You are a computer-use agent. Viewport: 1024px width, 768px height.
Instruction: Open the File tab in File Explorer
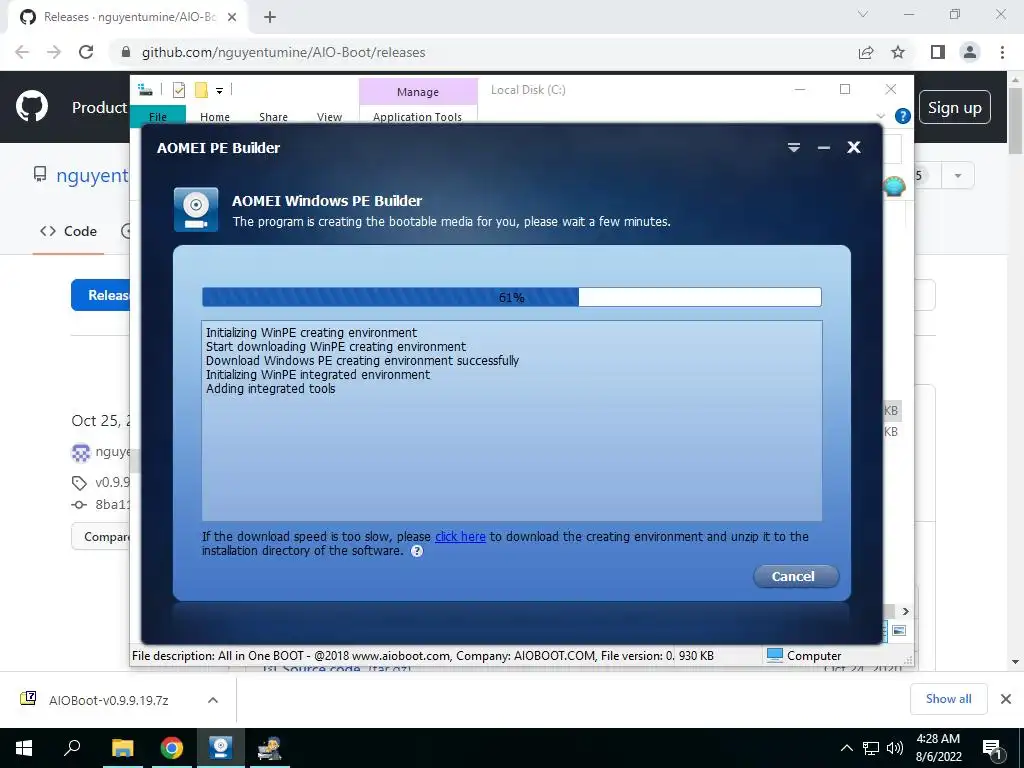[158, 116]
